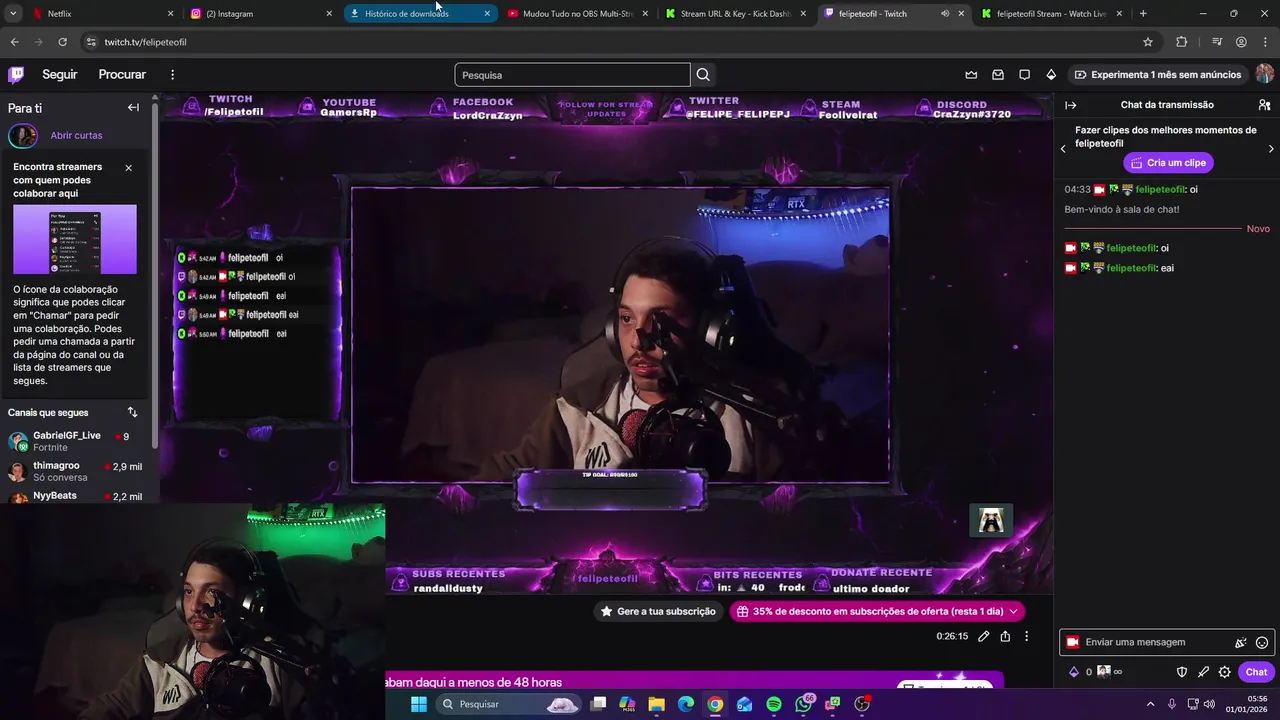Viewport: 1280px width, 720px height.
Task: Open chat settings gear
Action: click(1225, 672)
